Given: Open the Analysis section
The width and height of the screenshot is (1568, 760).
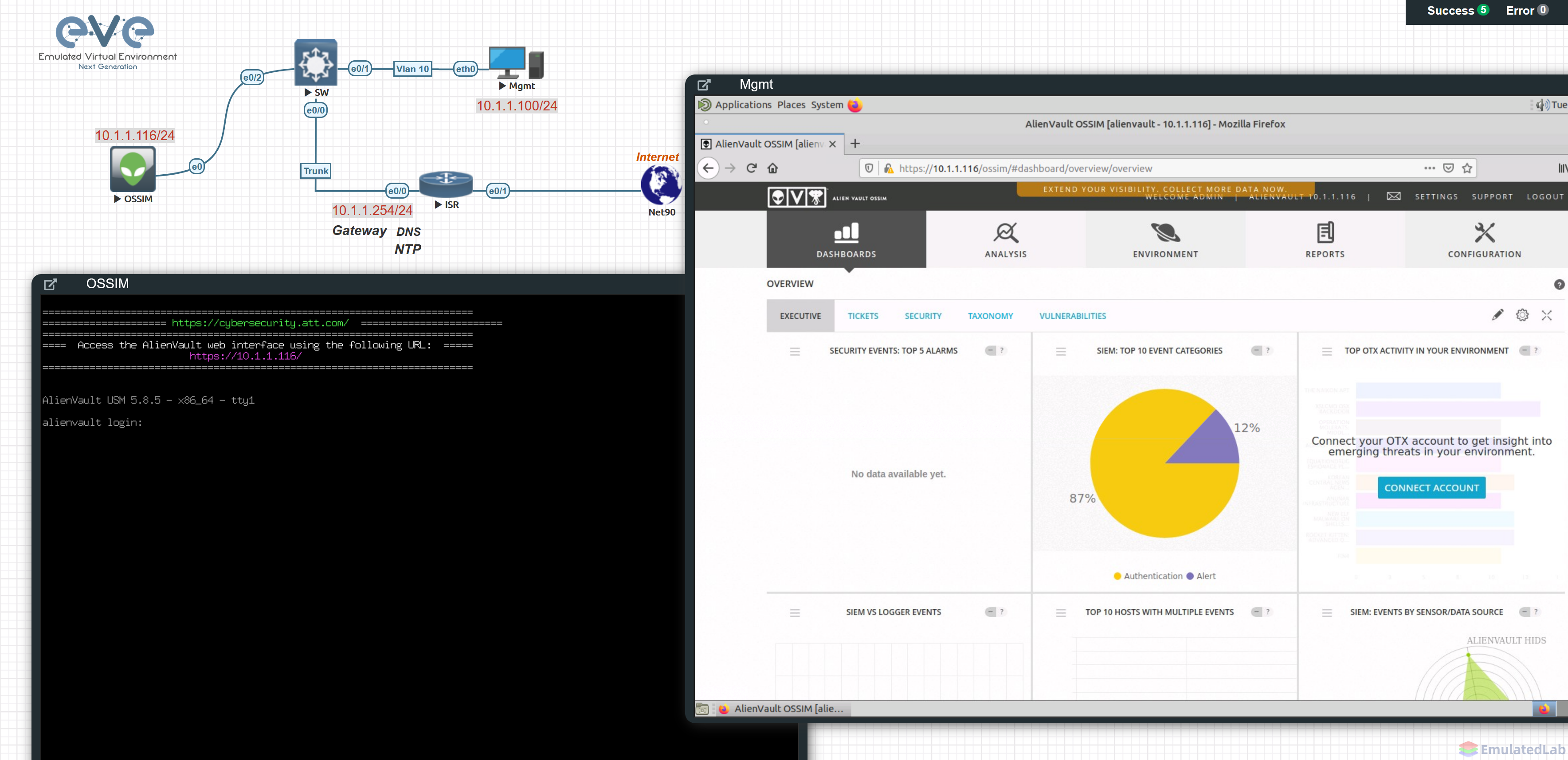Looking at the screenshot, I should click(x=1006, y=240).
